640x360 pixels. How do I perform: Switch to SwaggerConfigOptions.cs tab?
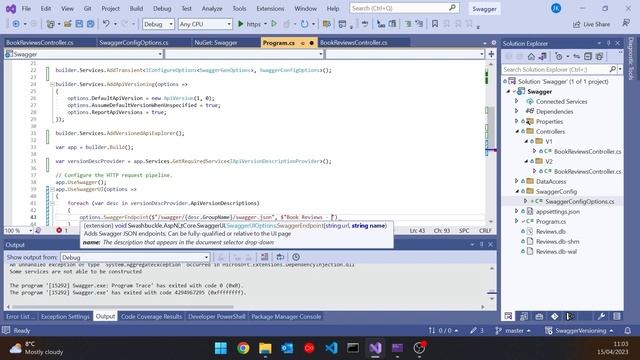(133, 42)
